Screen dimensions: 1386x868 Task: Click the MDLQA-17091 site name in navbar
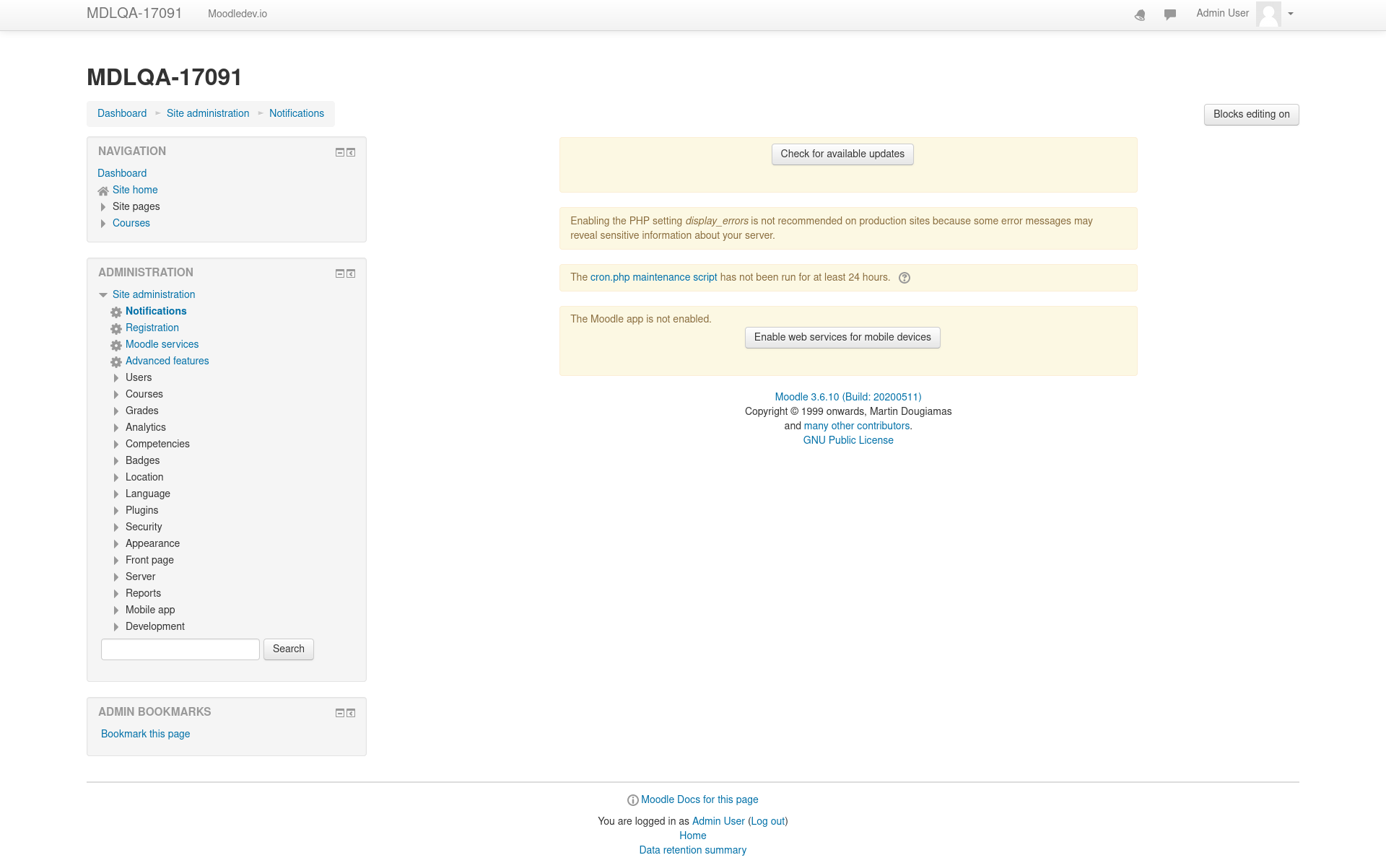[x=134, y=13]
